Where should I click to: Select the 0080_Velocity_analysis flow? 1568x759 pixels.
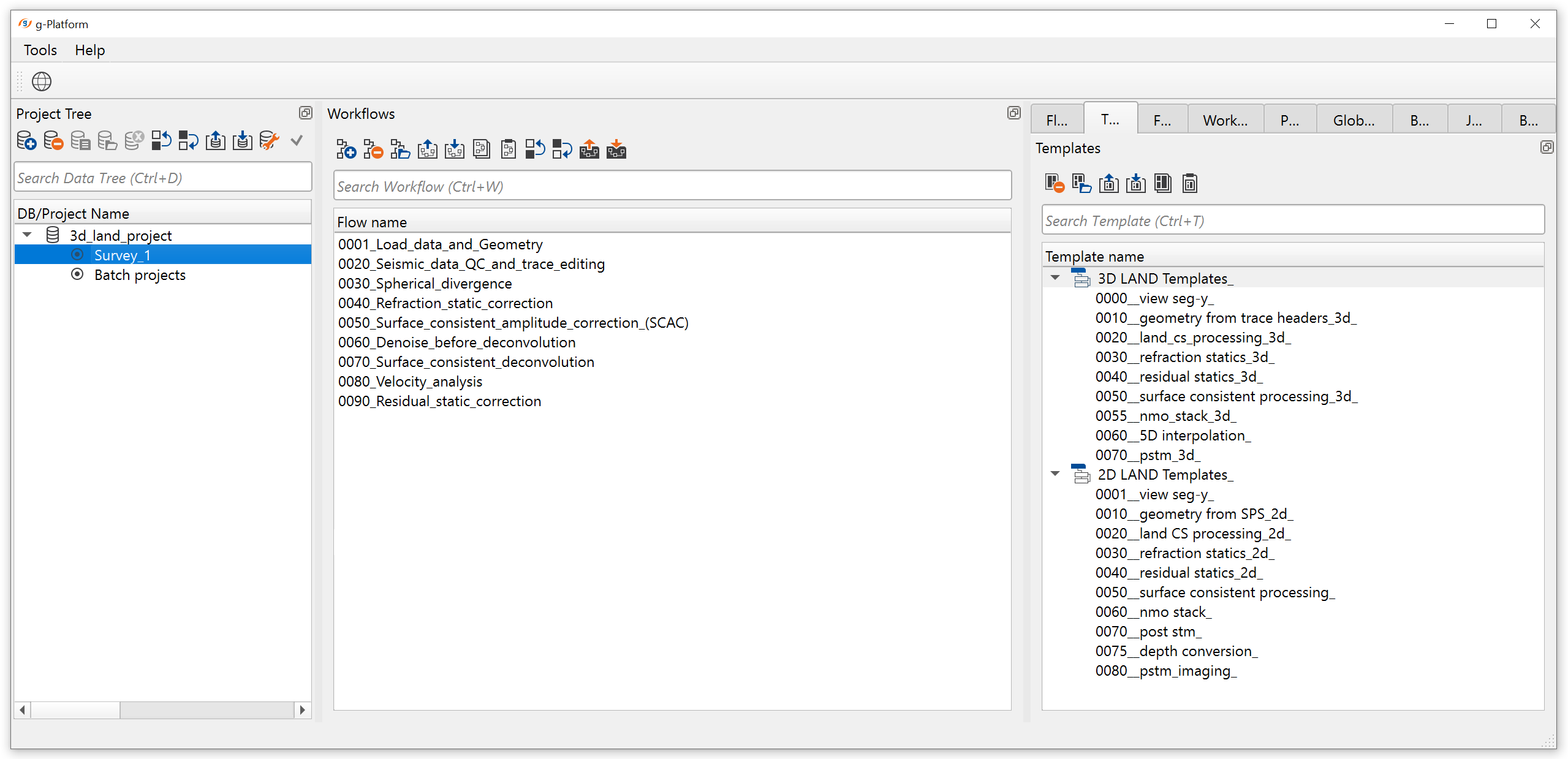(x=410, y=382)
